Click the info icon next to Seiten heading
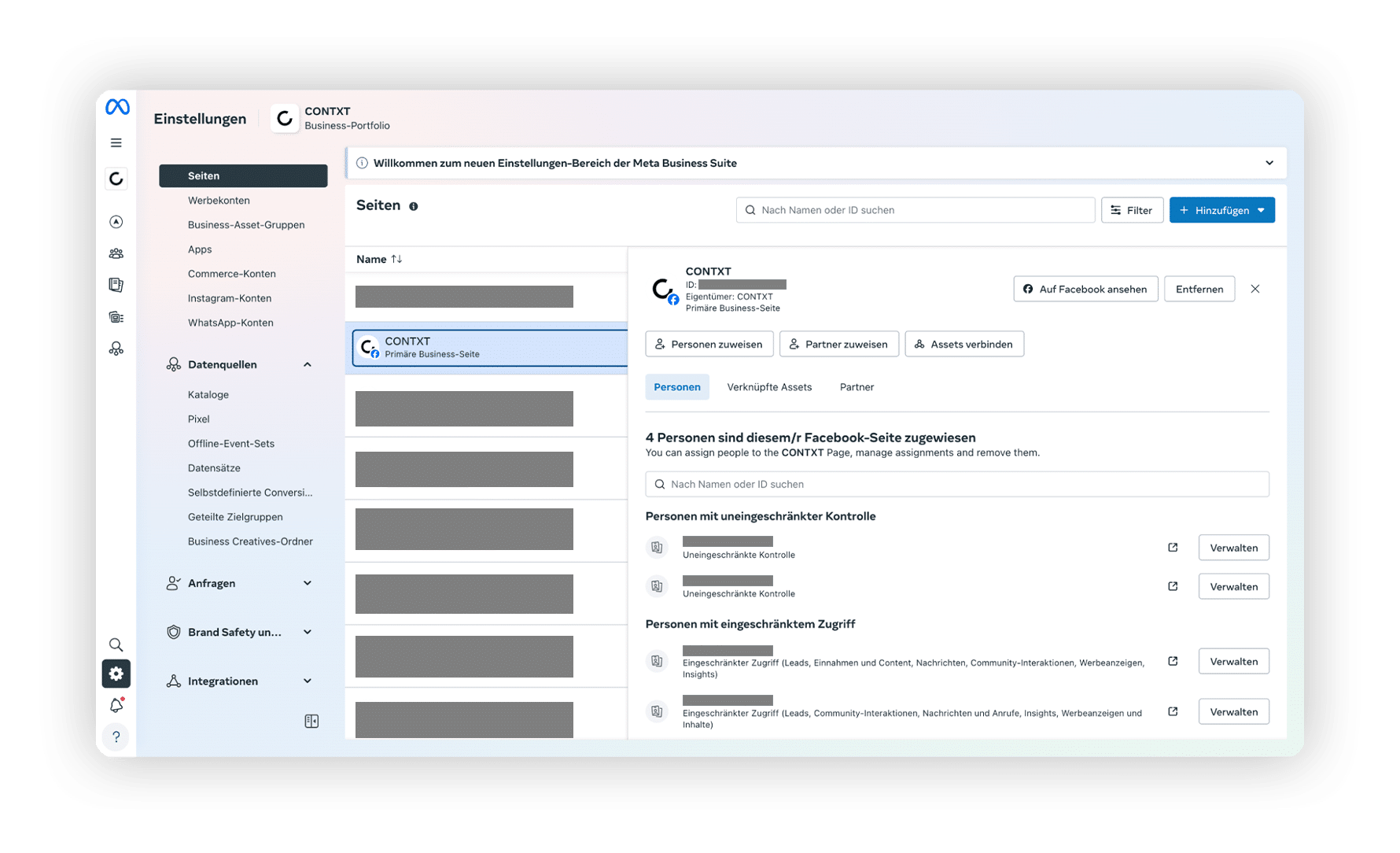Viewport: 1400px width, 853px height. pyautogui.click(x=414, y=206)
